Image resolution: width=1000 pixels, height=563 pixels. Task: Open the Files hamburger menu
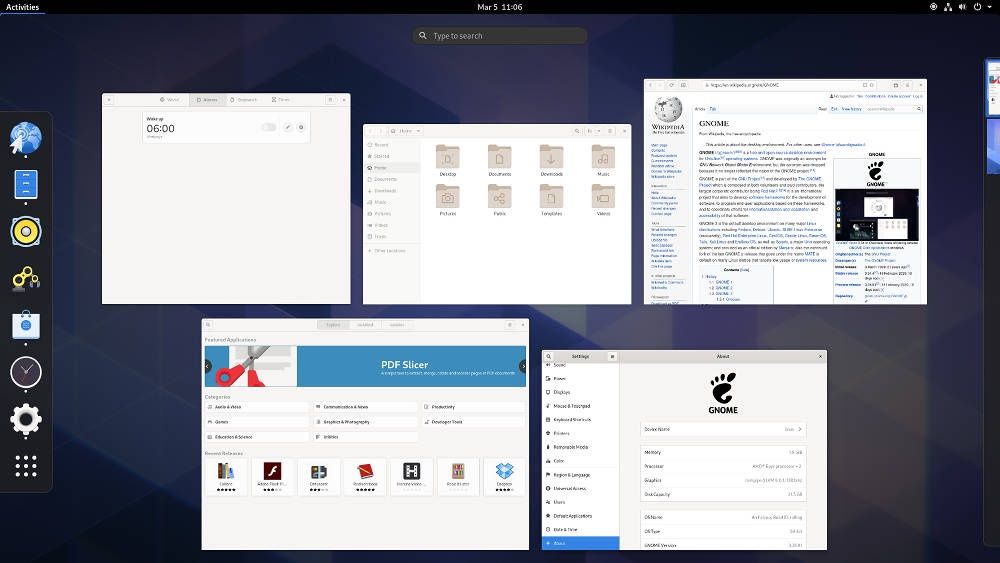coord(610,131)
